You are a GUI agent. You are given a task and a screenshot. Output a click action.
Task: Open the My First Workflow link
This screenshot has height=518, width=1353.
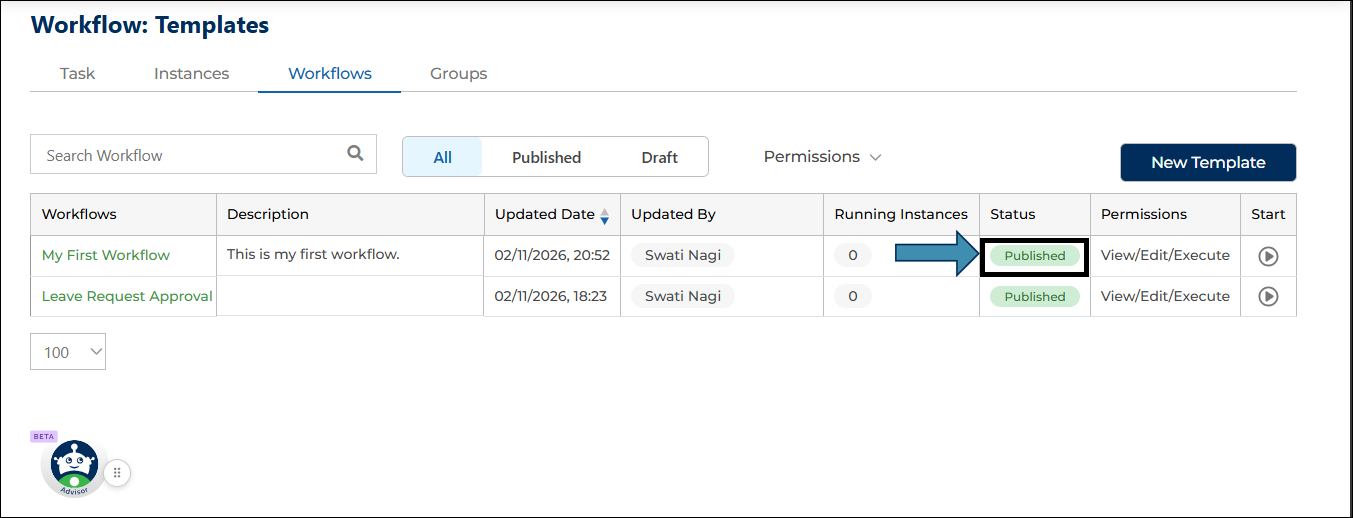(x=106, y=255)
